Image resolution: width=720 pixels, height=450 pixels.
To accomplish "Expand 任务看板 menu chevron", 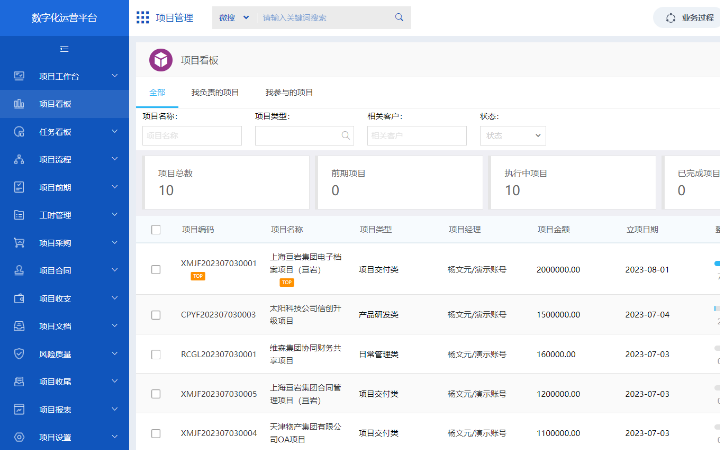I will (115, 132).
